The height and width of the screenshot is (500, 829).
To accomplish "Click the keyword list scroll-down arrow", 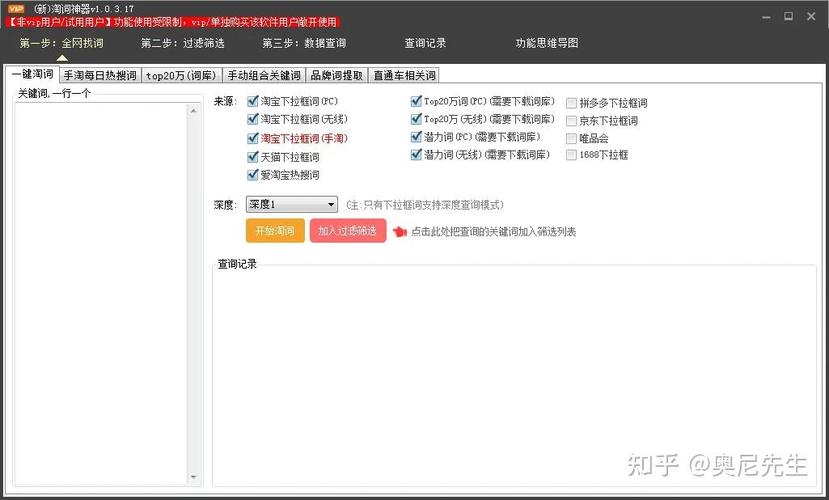I will pos(194,477).
